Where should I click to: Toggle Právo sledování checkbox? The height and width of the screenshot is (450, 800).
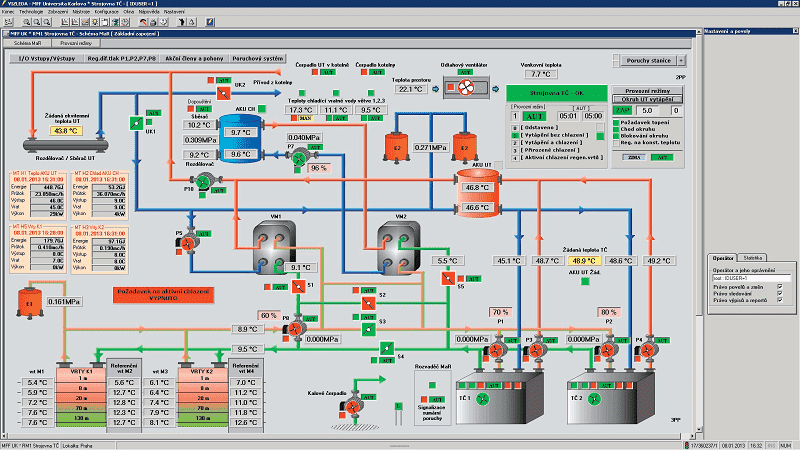pos(780,293)
